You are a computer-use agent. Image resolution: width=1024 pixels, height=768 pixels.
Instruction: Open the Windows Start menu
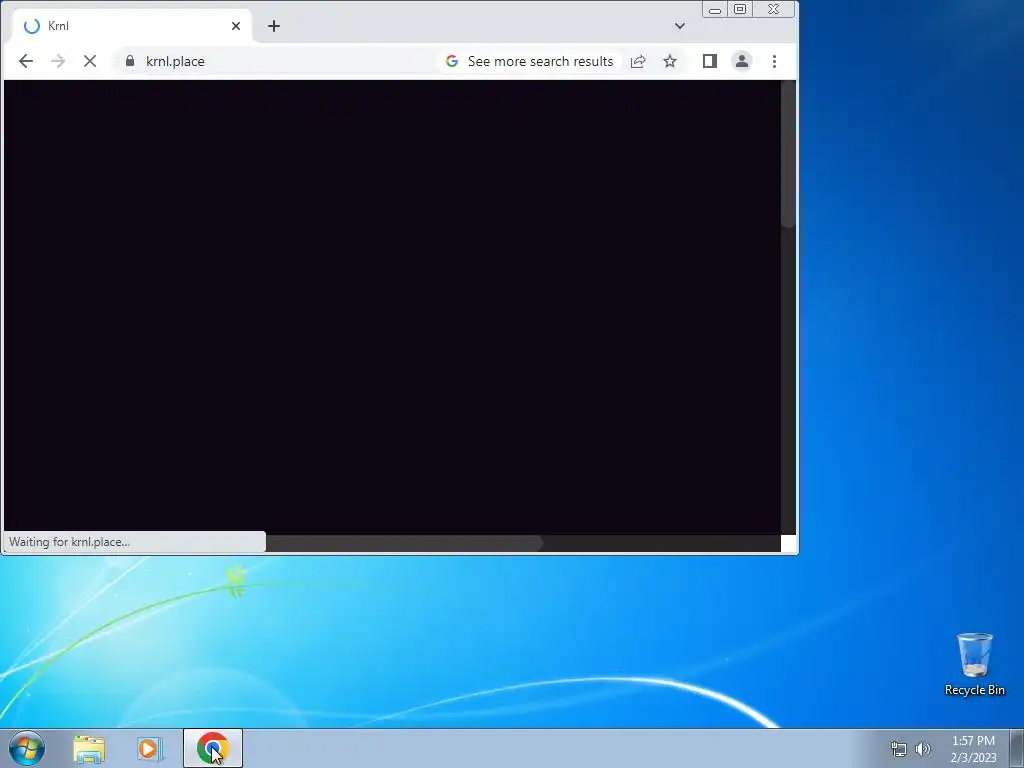click(x=27, y=748)
